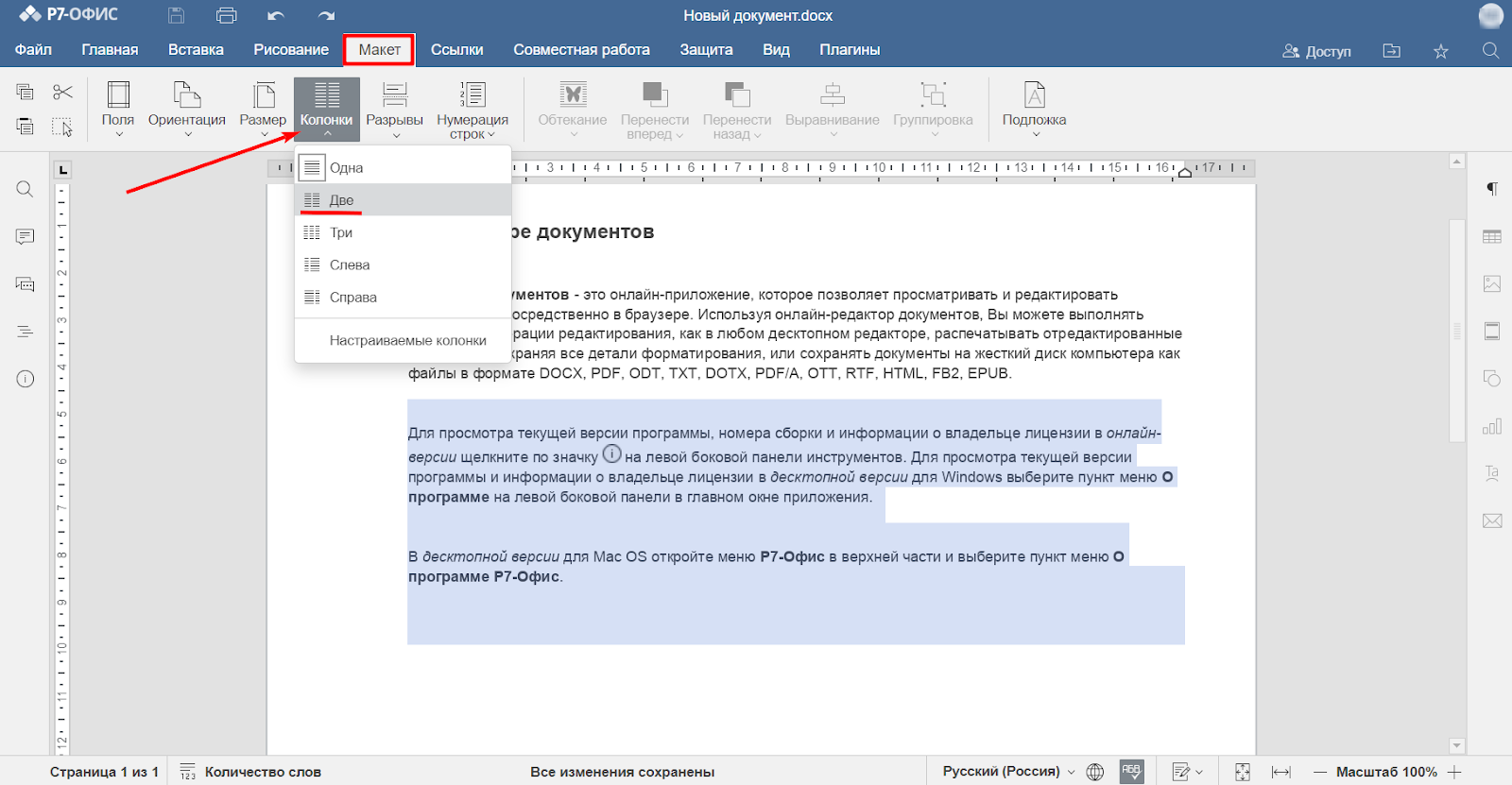Image resolution: width=1512 pixels, height=785 pixels.
Task: Redo the last action
Action: [327, 15]
